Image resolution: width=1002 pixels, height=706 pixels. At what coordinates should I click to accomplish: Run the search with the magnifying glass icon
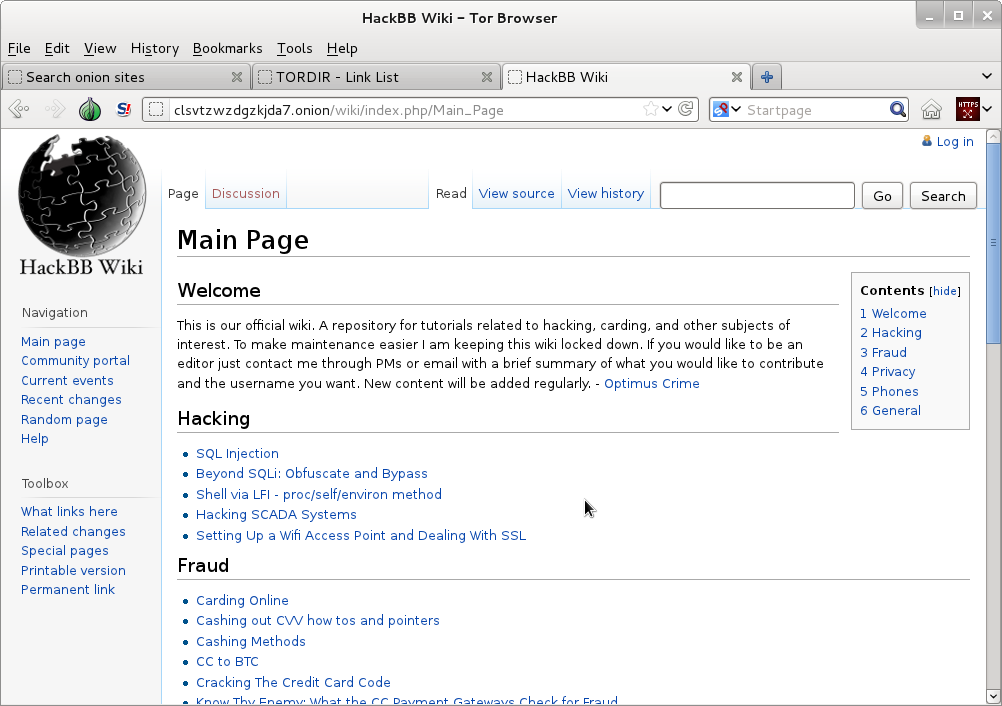point(897,109)
